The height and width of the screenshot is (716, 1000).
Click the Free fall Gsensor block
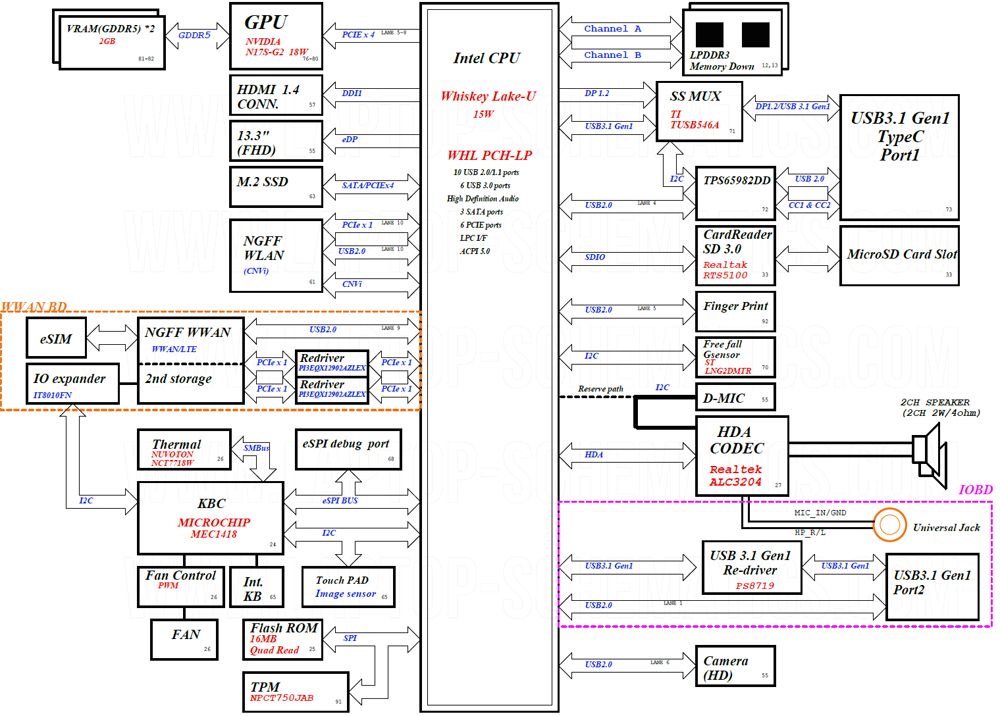pyautogui.click(x=735, y=357)
